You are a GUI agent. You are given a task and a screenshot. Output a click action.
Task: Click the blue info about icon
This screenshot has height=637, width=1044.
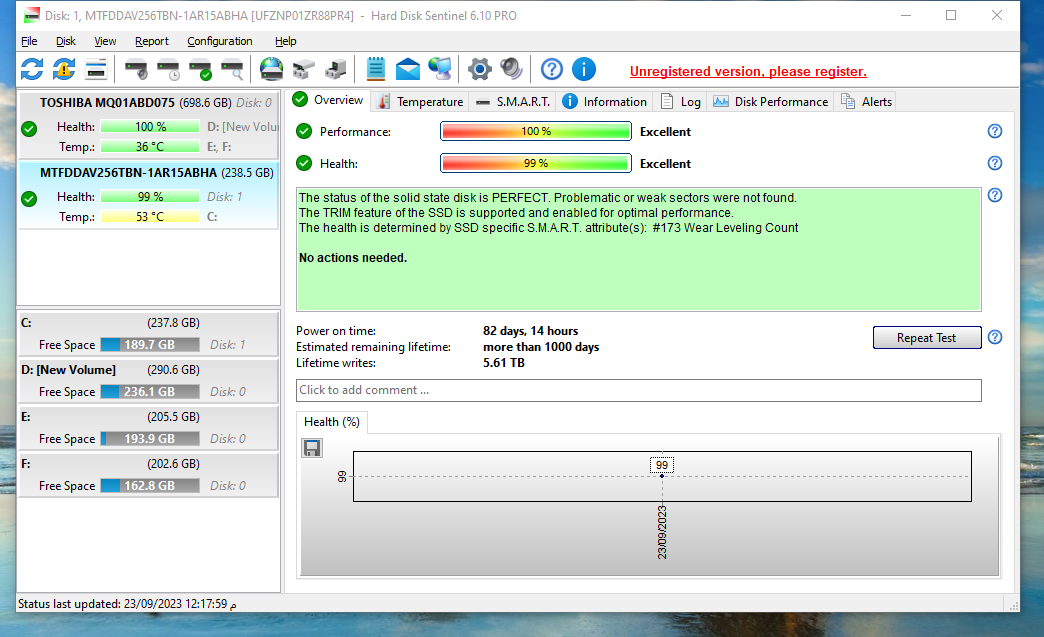click(x=584, y=69)
